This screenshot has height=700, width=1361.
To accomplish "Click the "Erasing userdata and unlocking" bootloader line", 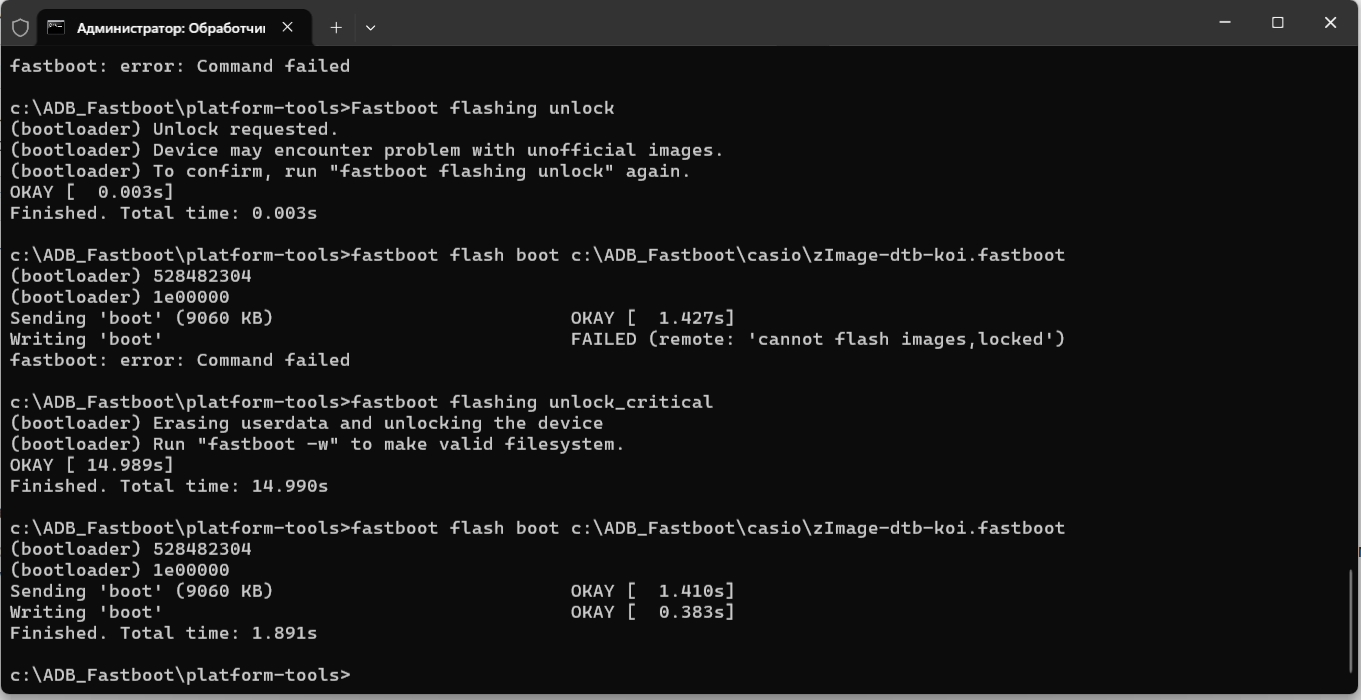I will (307, 423).
